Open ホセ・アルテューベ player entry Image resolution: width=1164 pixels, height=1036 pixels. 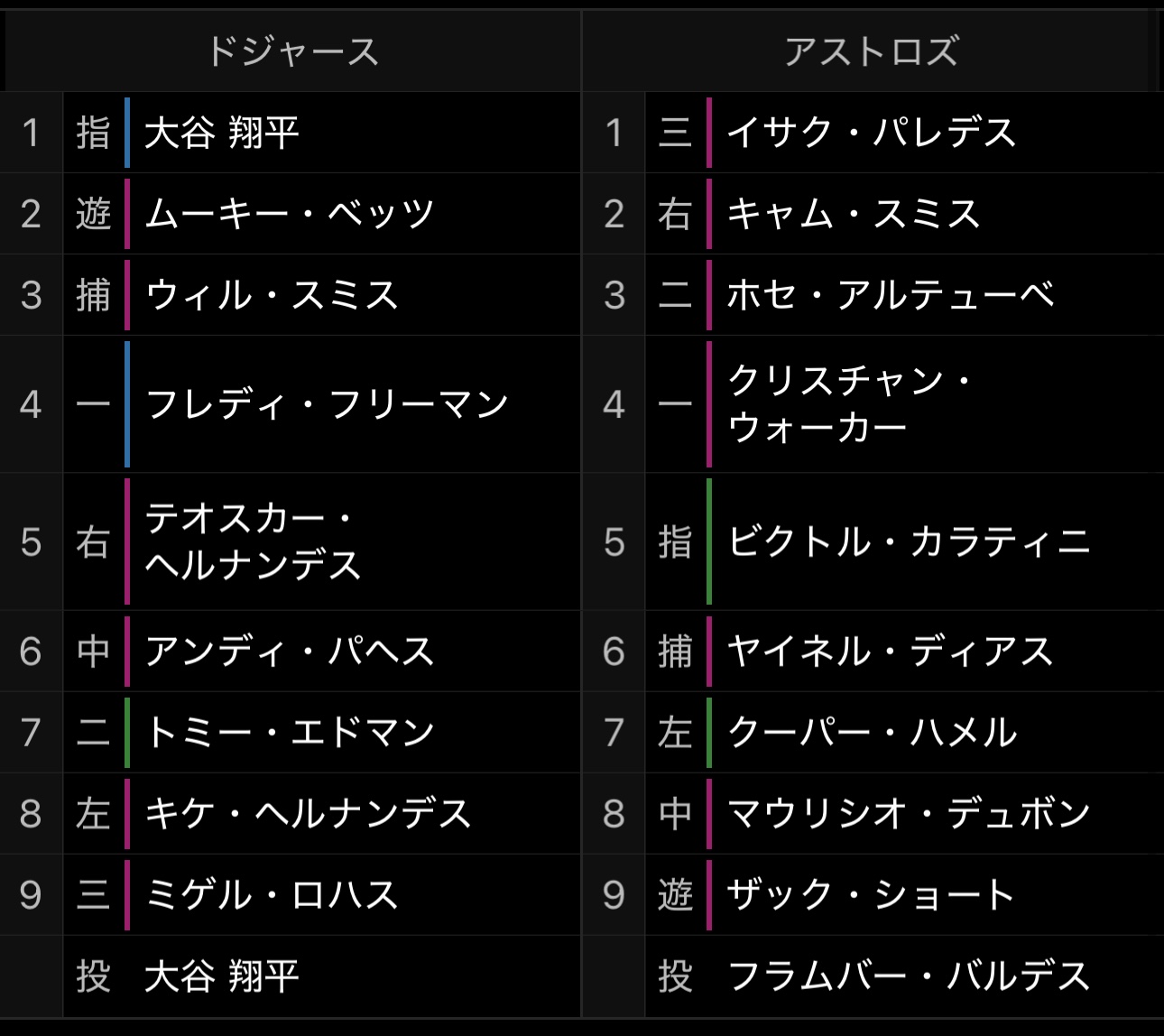[x=873, y=295]
